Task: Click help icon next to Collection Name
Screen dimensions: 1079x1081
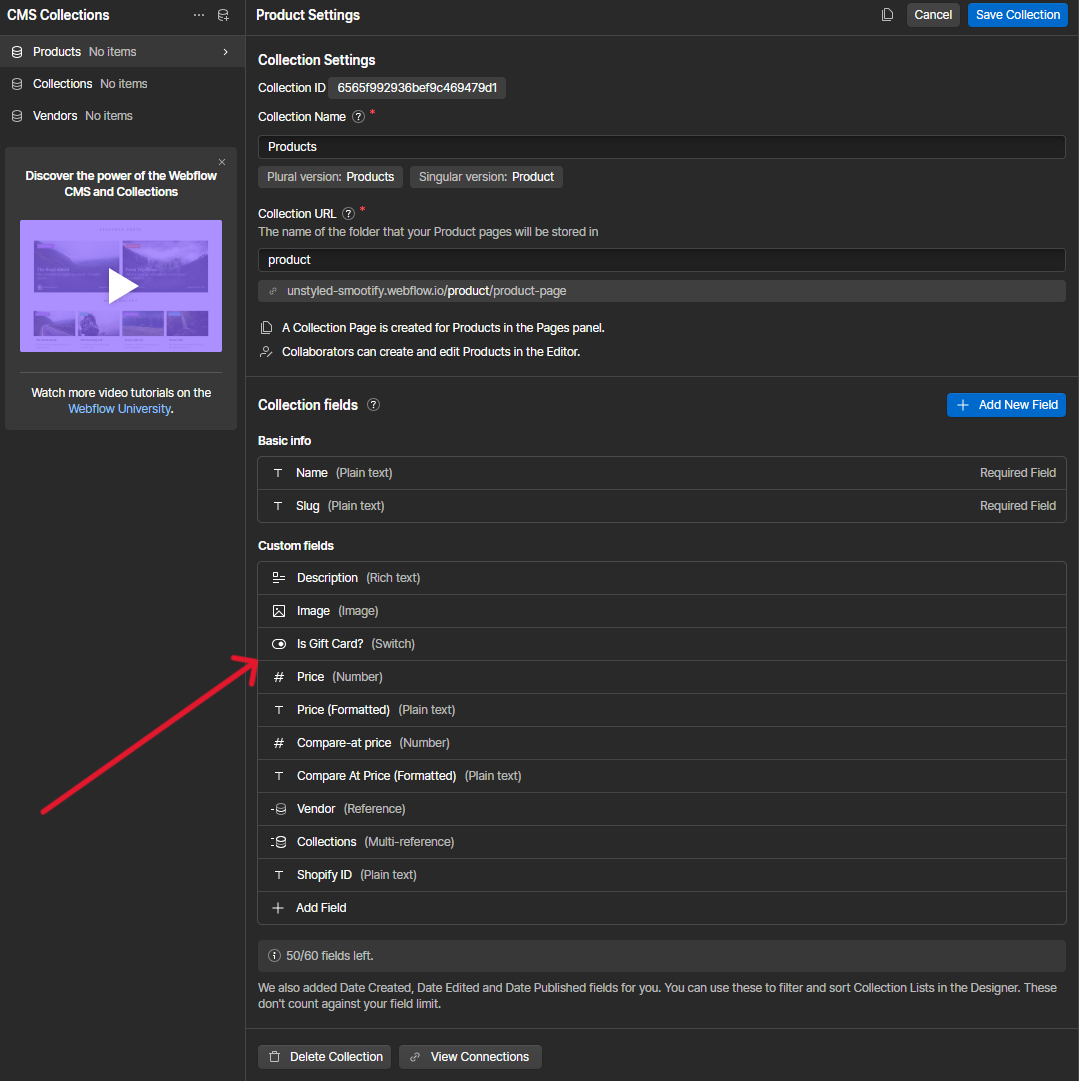Action: (358, 117)
